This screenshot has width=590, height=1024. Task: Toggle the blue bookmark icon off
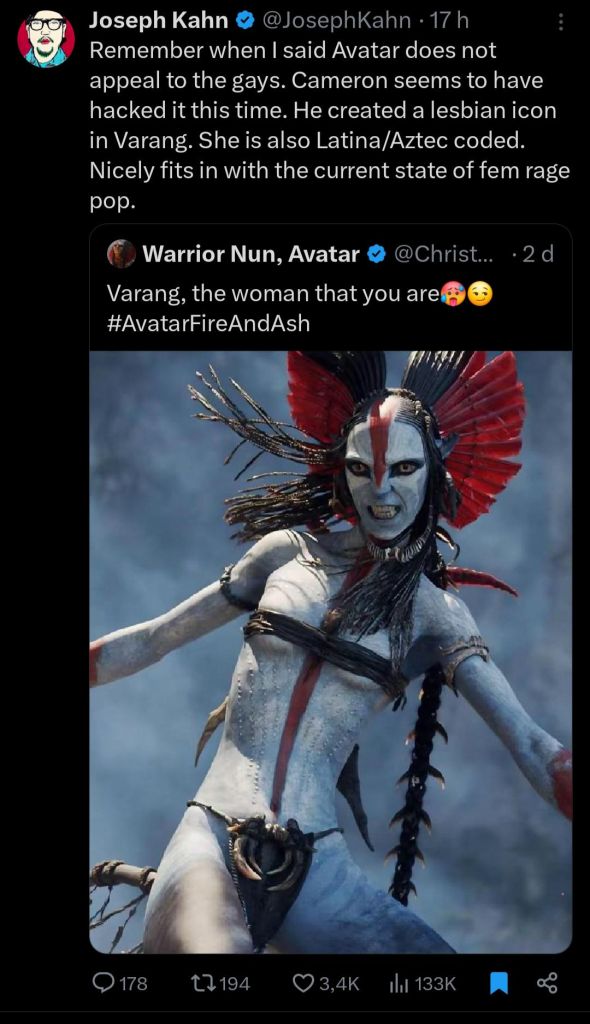(499, 983)
